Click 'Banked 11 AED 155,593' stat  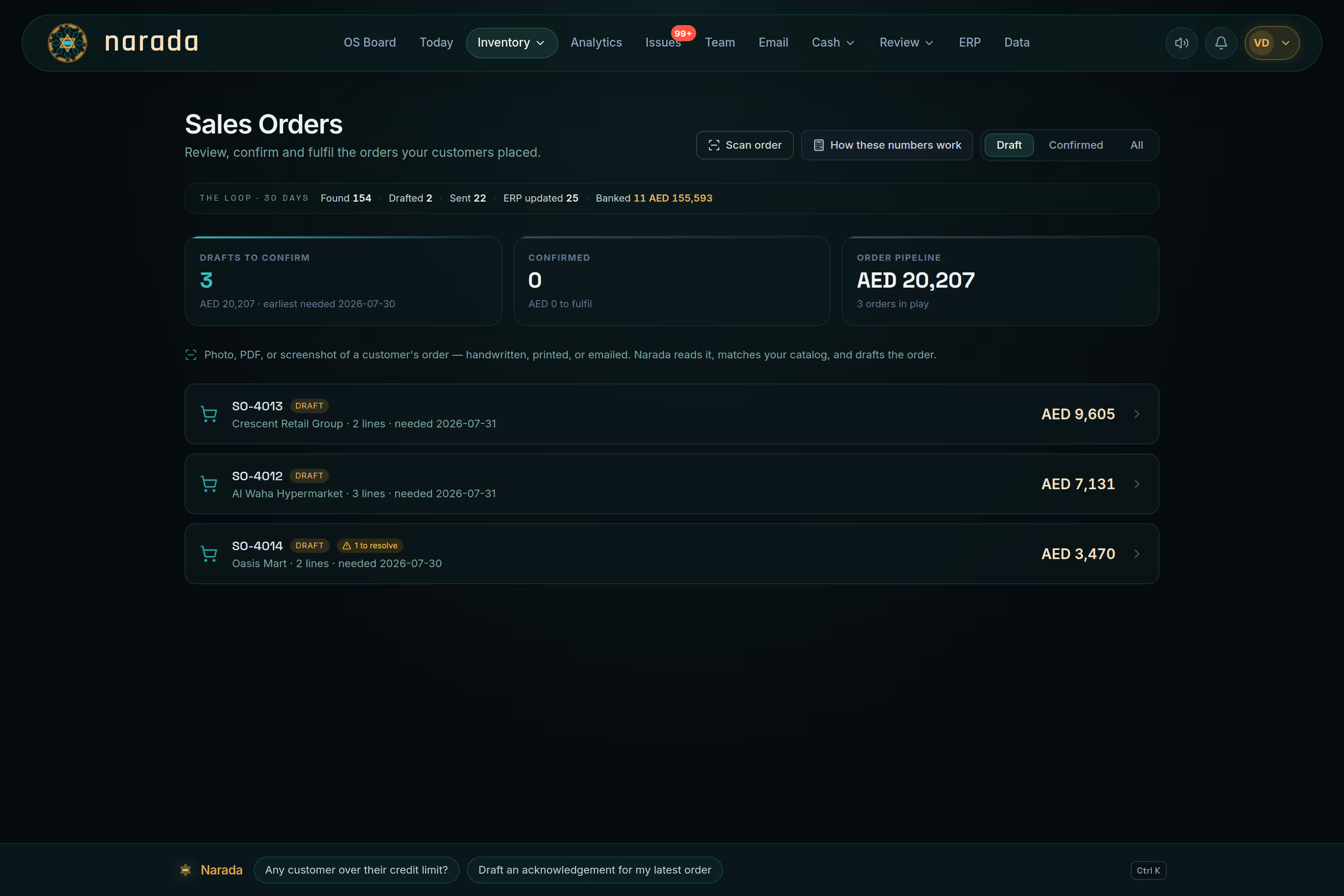coord(654,198)
